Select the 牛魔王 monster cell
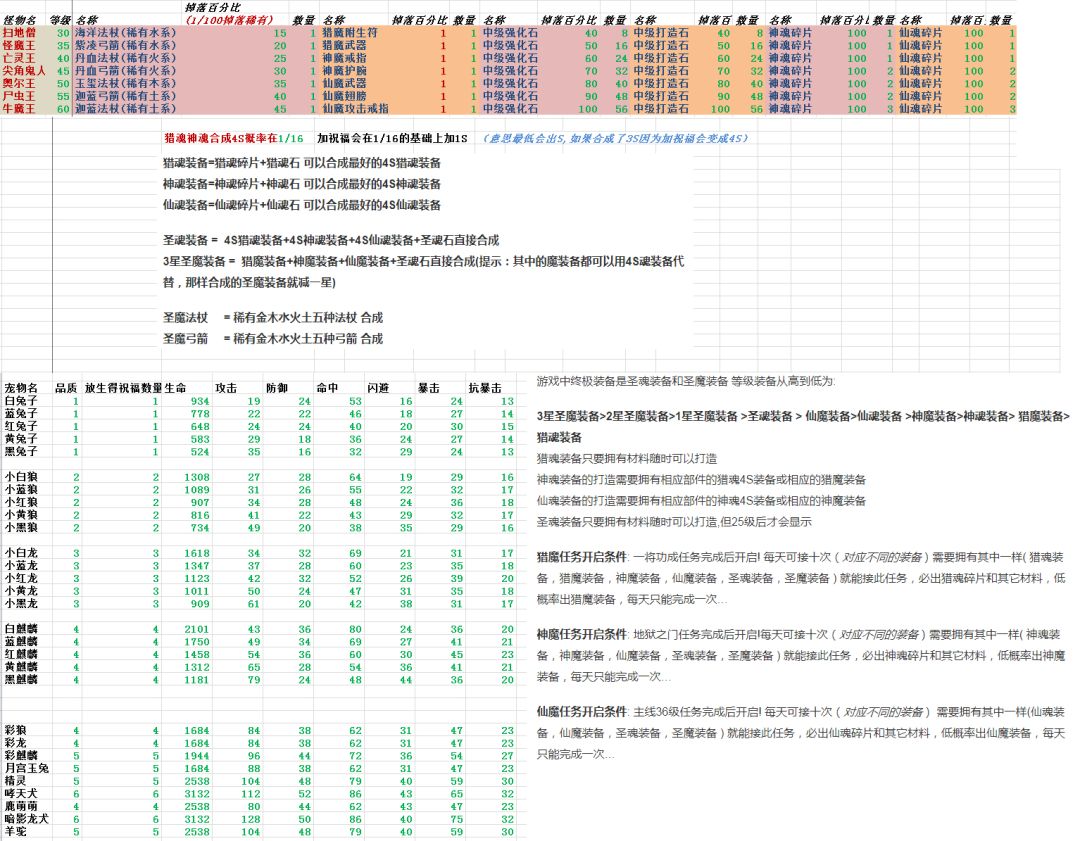The image size is (1080, 841). [19, 109]
